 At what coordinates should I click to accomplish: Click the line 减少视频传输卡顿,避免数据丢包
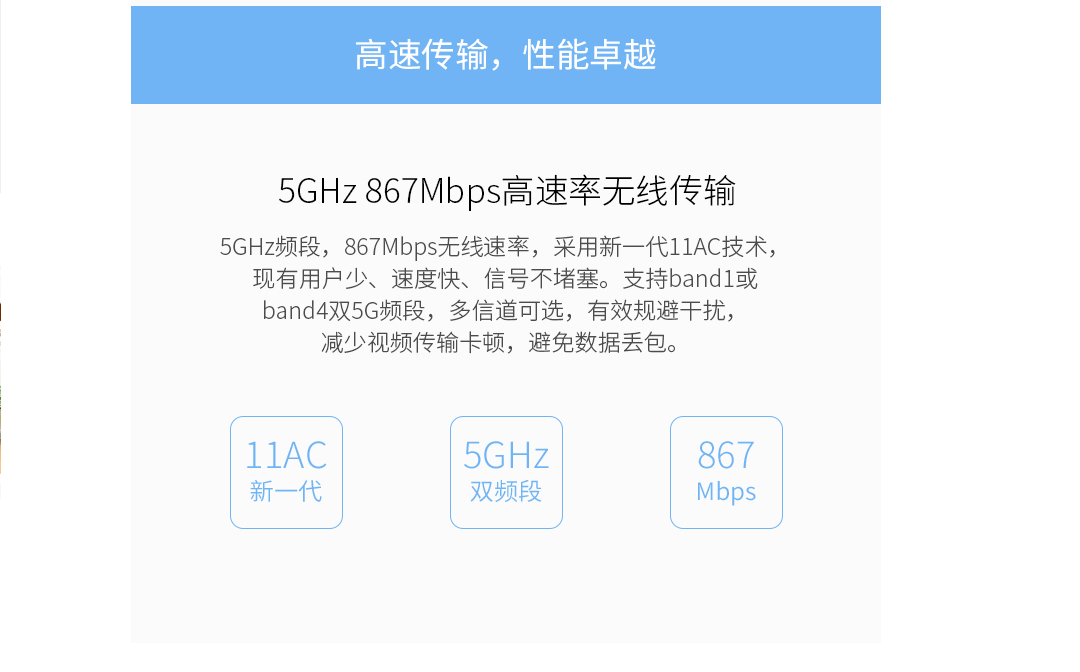click(501, 342)
